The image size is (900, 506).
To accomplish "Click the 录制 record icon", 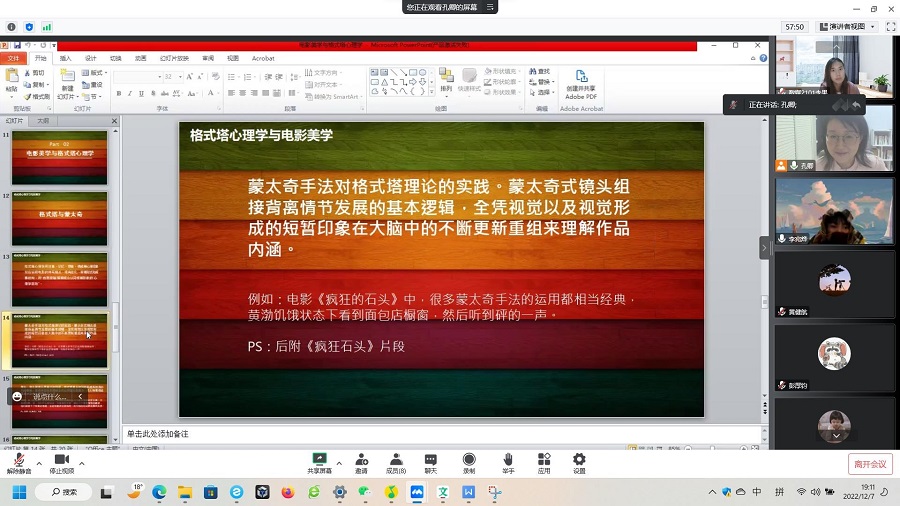I will pyautogui.click(x=469, y=459).
